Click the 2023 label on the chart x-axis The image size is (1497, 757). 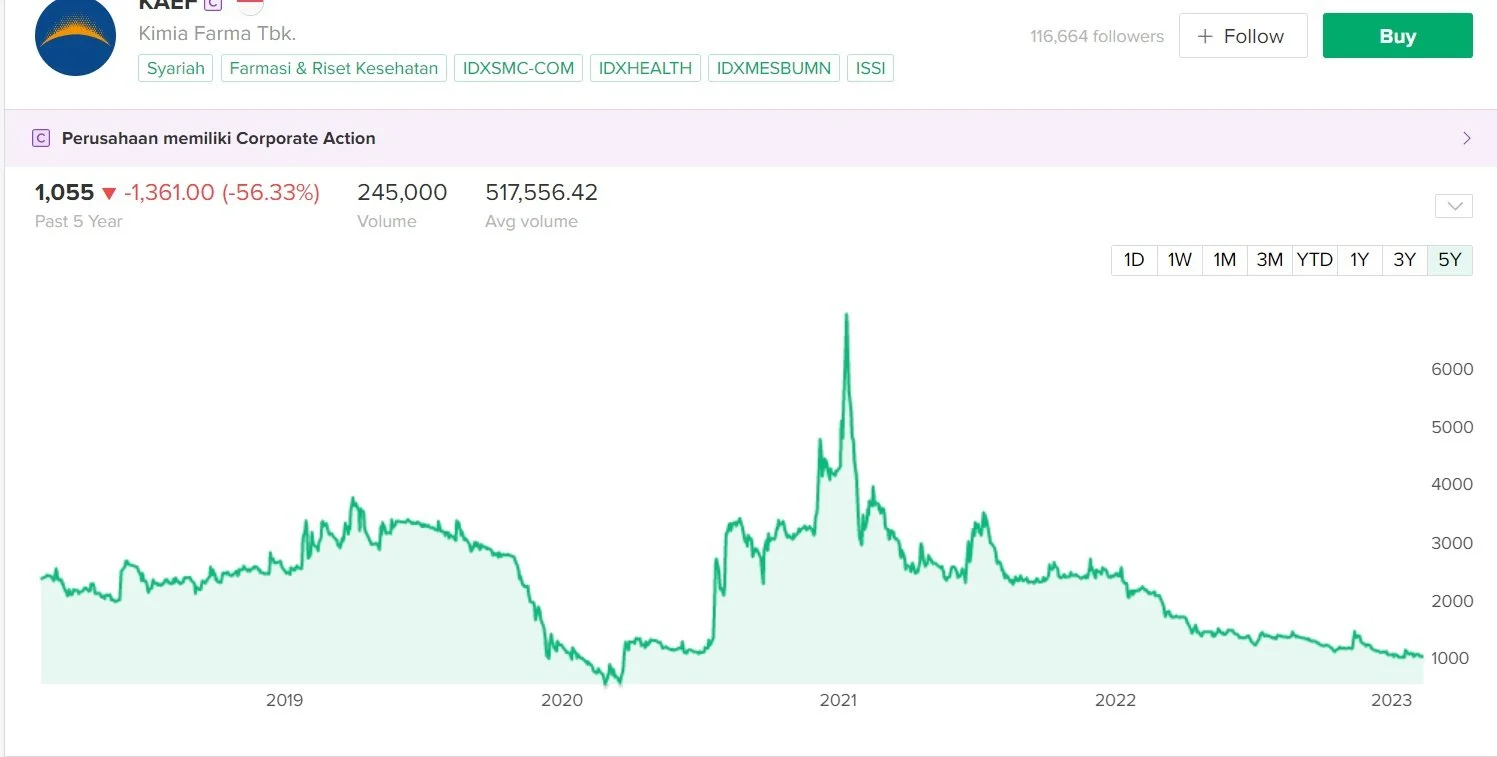(1391, 700)
